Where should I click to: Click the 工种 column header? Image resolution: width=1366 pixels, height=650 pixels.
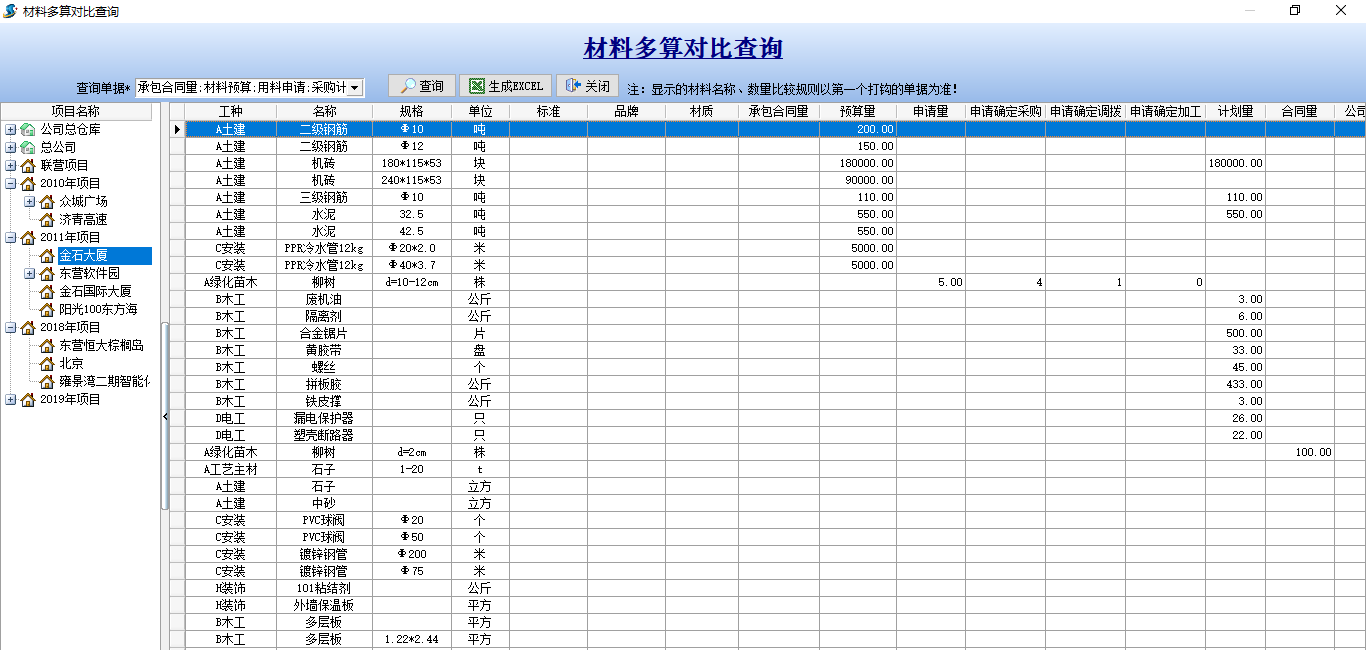(230, 112)
